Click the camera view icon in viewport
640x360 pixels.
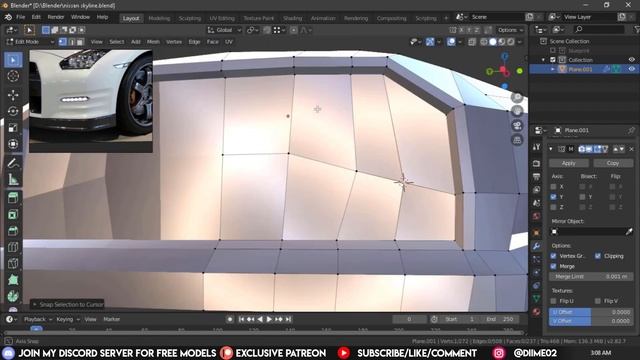click(x=517, y=125)
